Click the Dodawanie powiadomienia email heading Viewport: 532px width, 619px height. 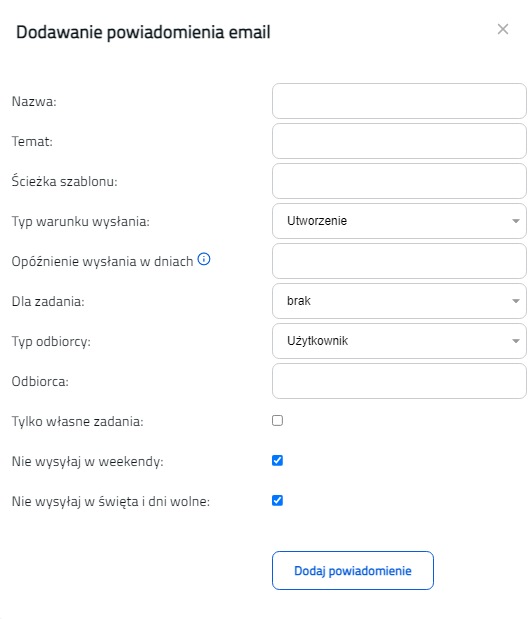143,32
